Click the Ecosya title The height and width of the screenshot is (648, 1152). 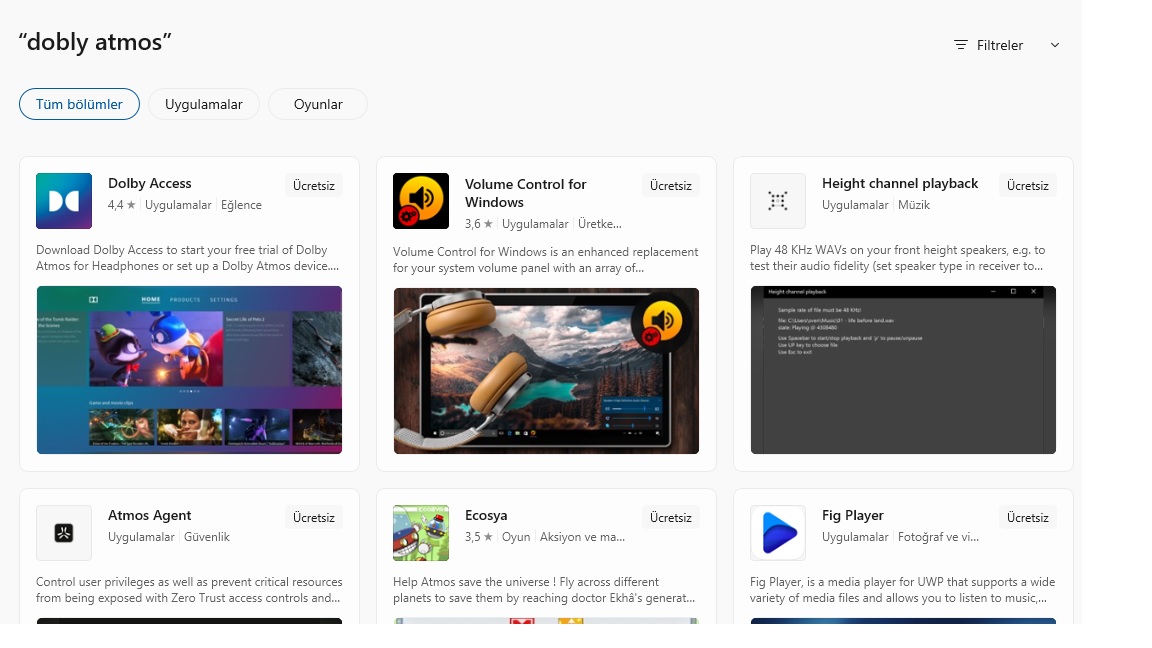(486, 516)
